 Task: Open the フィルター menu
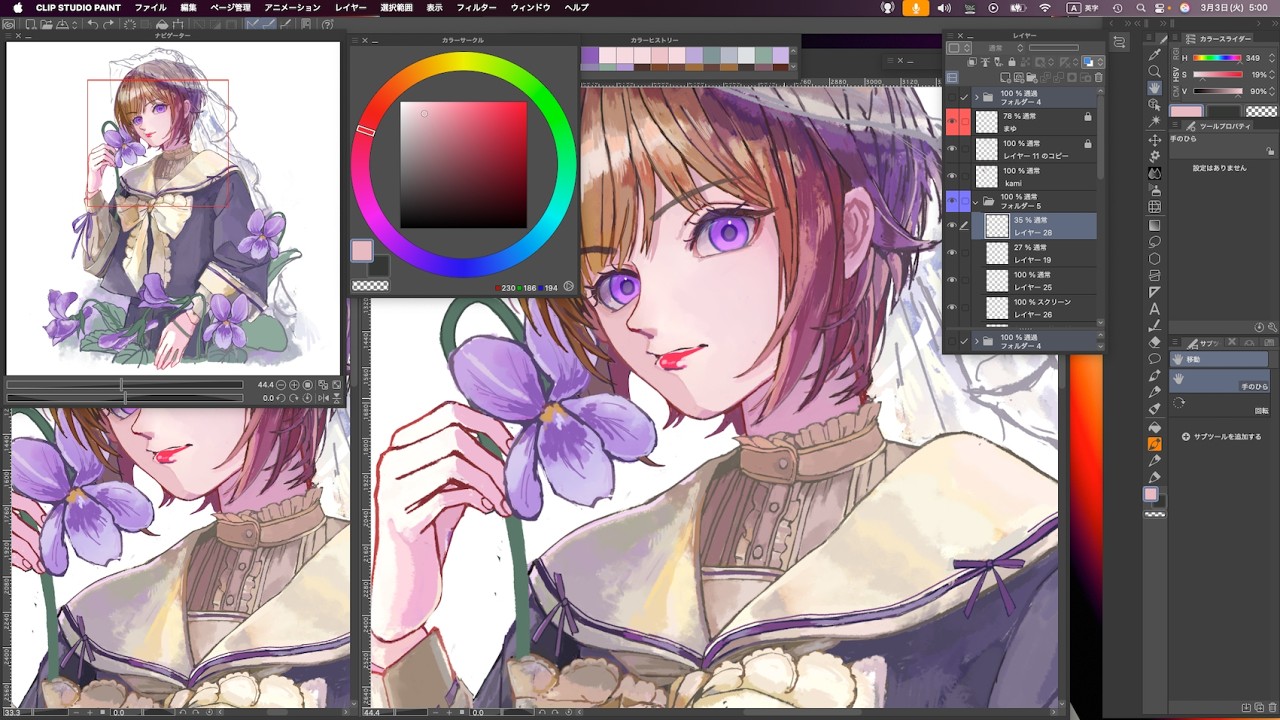pos(476,7)
